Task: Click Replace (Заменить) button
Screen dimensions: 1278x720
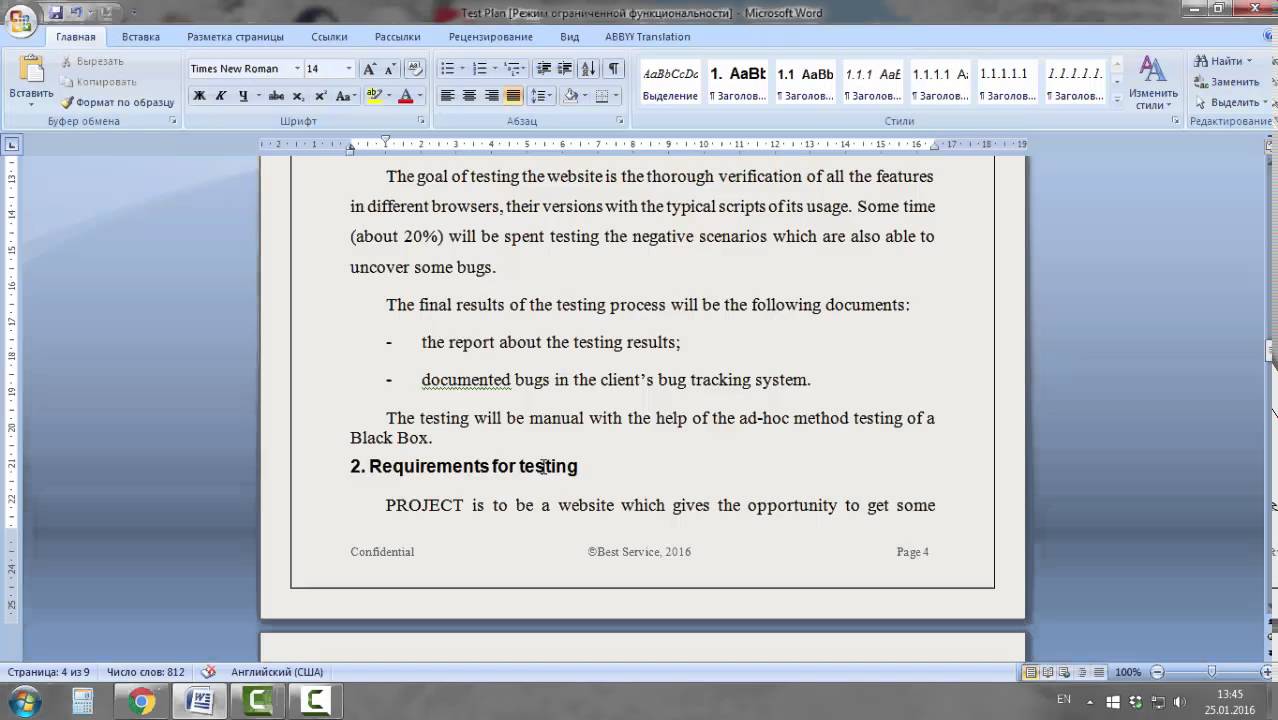Action: point(1227,82)
